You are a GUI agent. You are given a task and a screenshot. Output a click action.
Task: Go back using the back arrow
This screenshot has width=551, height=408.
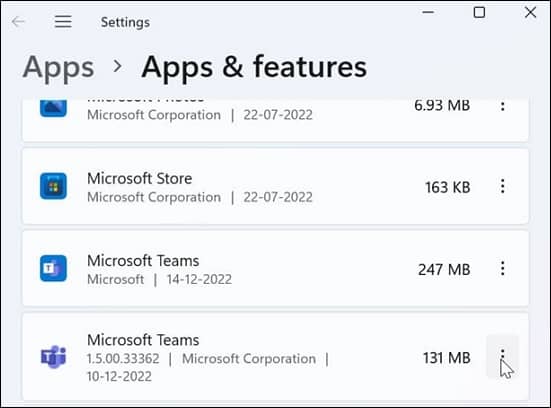pos(18,22)
